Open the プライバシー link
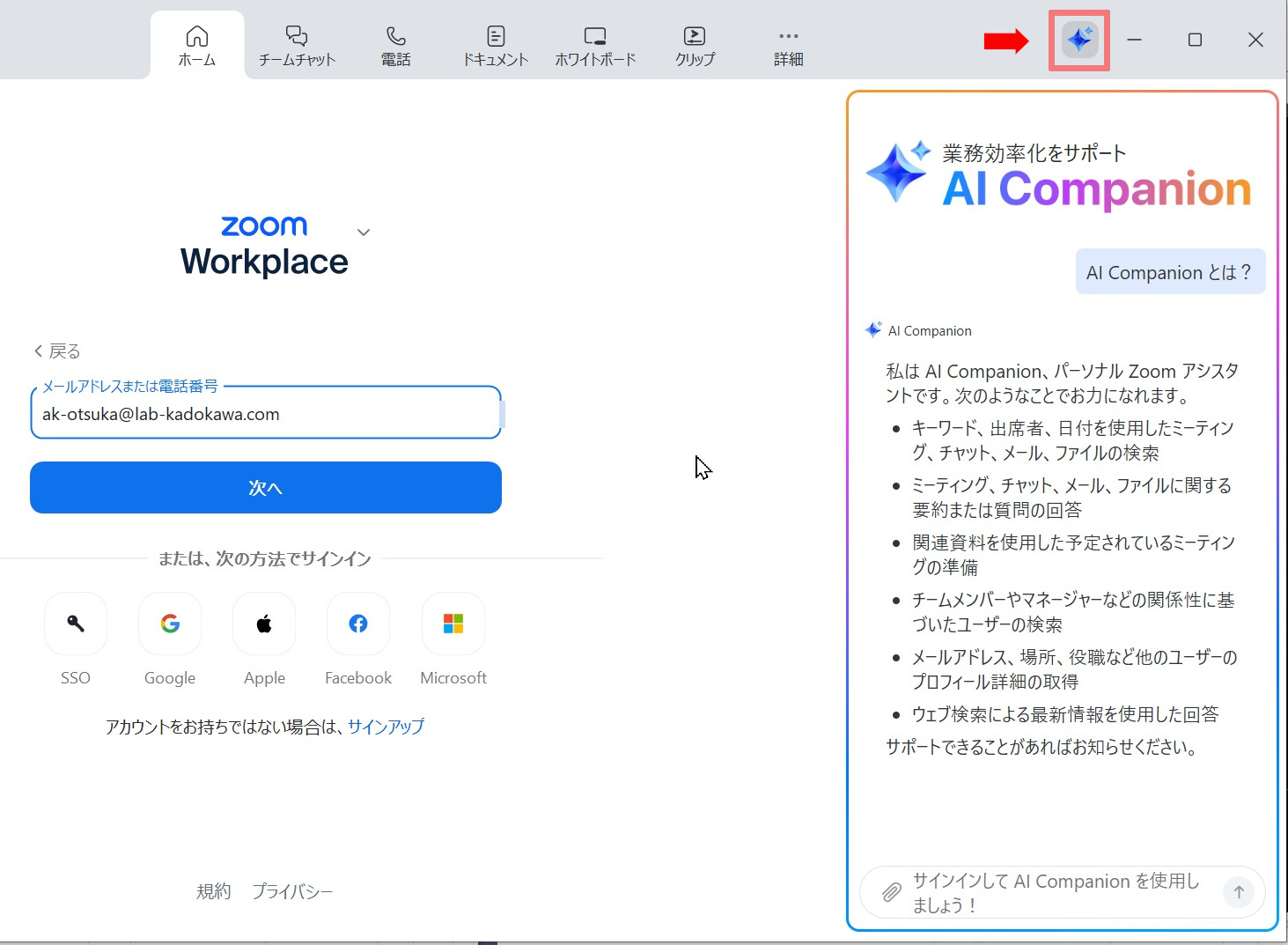This screenshot has height=945, width=1288. (x=292, y=891)
